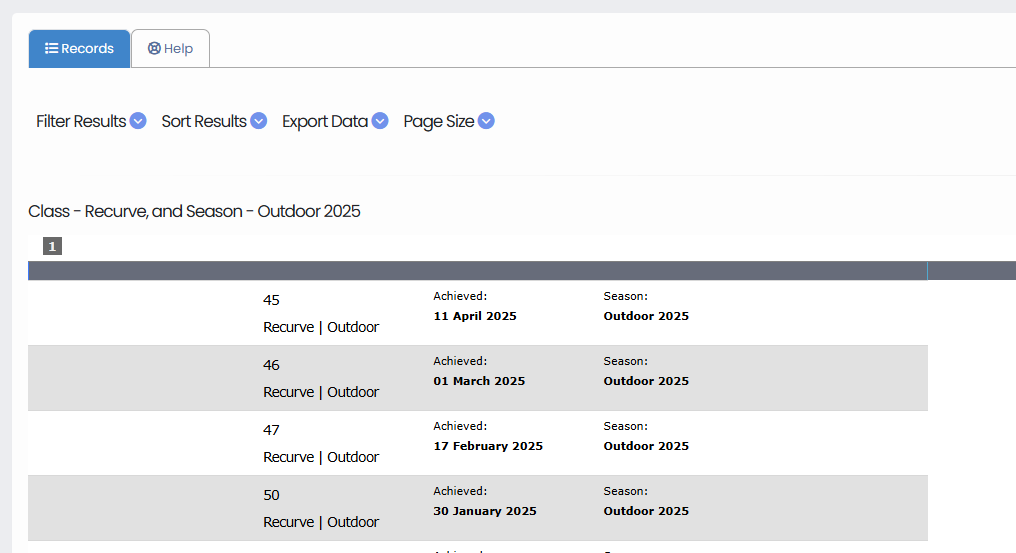Screen dimensions: 1016x553
Task: Click date '01 March 2025'
Action: tap(479, 381)
